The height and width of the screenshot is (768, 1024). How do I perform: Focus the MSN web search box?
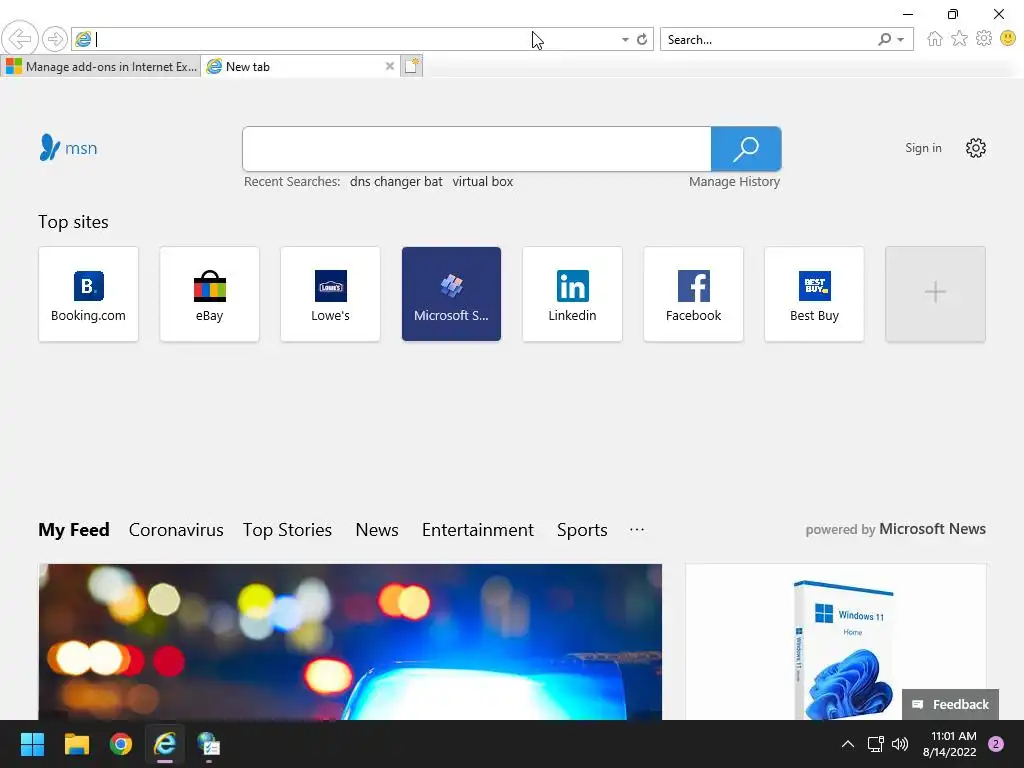pyautogui.click(x=477, y=149)
